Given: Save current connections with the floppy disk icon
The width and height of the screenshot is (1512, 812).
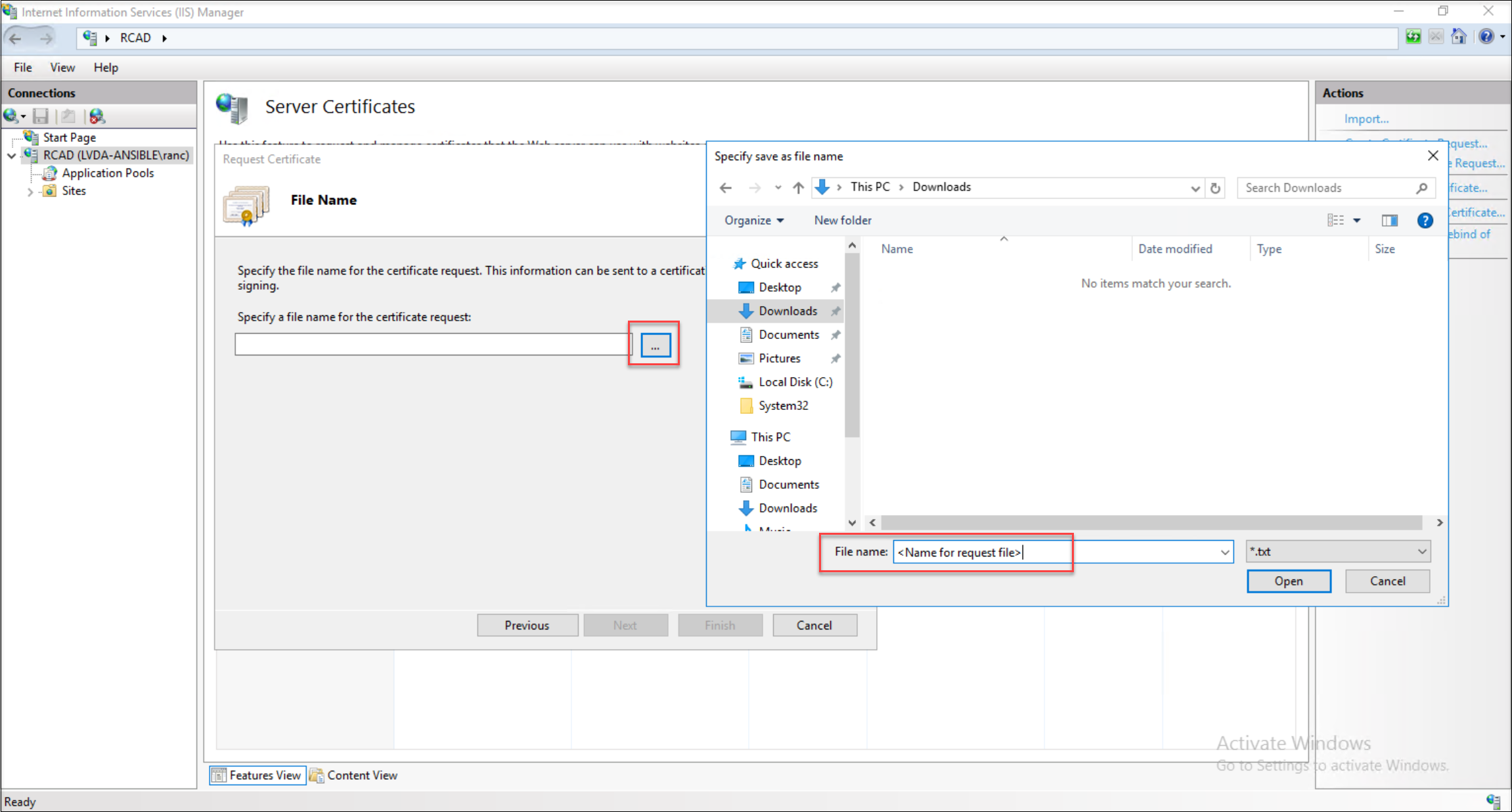Looking at the screenshot, I should tap(41, 116).
